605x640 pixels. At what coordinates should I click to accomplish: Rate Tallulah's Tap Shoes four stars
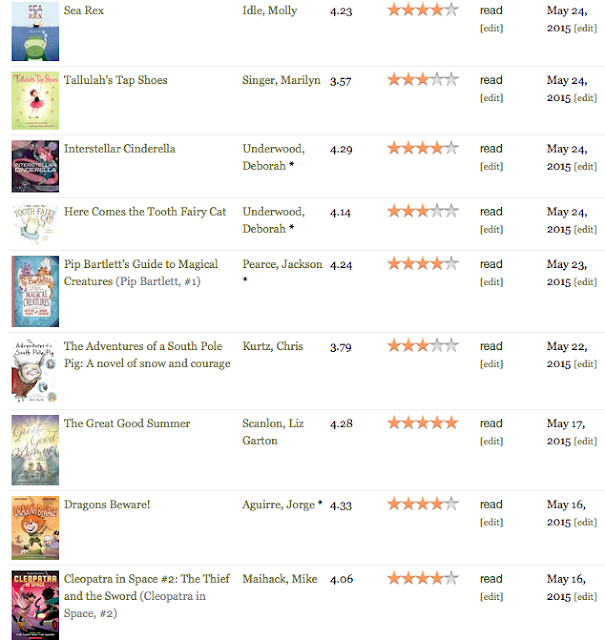[x=437, y=79]
